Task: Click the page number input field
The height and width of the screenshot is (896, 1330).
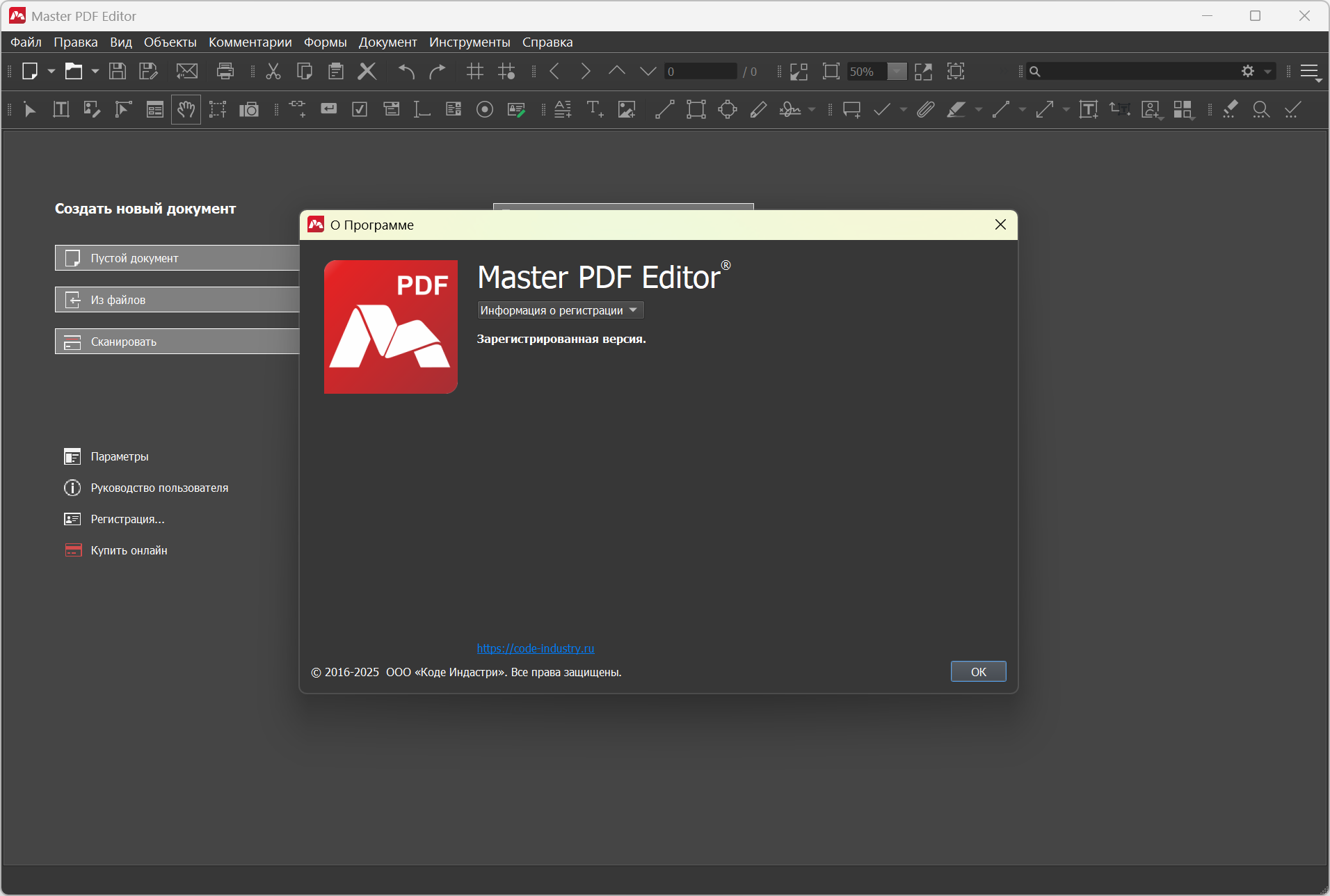Action: coord(700,72)
